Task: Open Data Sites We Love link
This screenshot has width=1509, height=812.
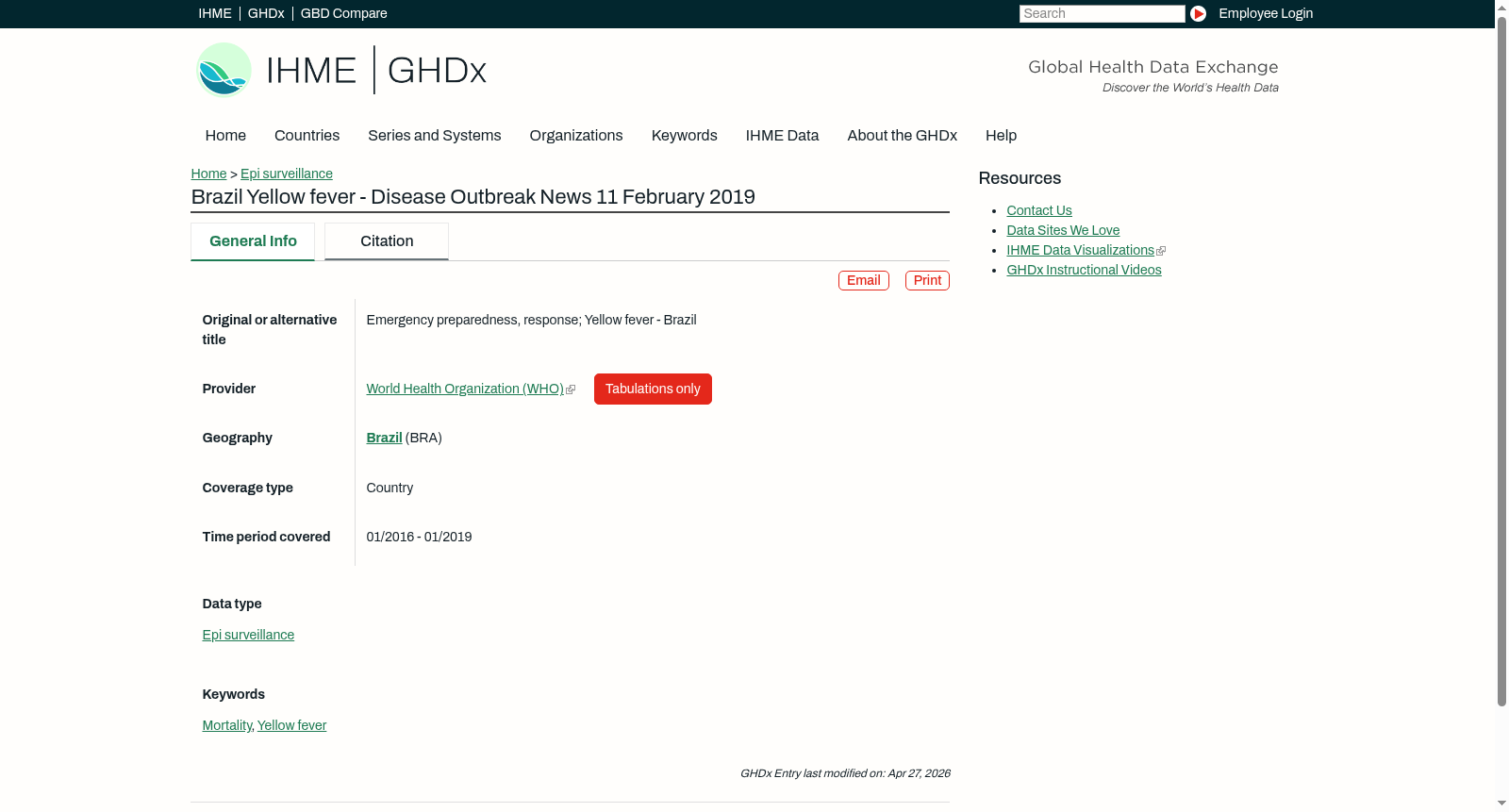Action: tap(1063, 230)
